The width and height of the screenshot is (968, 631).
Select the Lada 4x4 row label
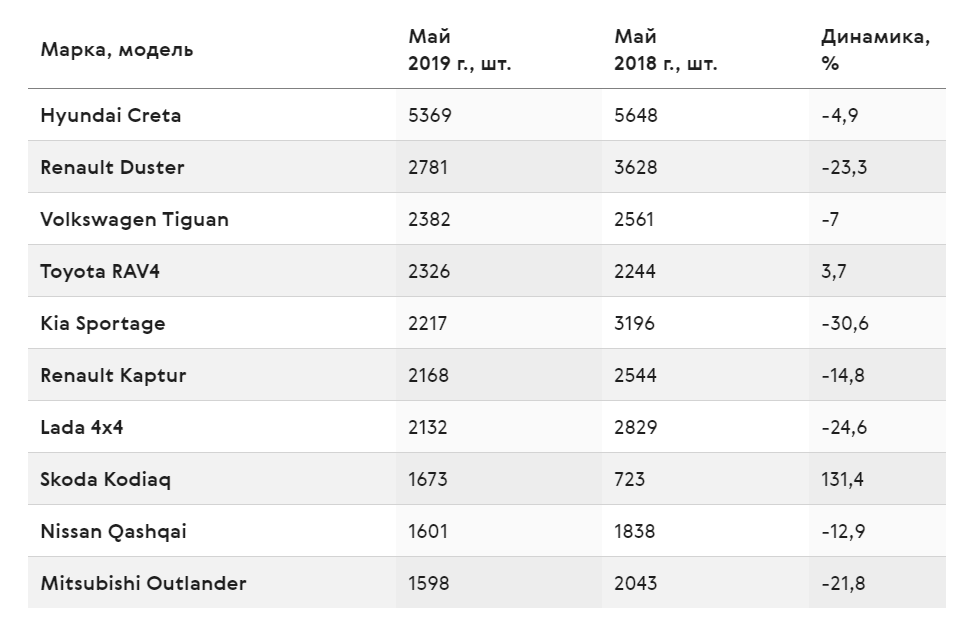81,427
